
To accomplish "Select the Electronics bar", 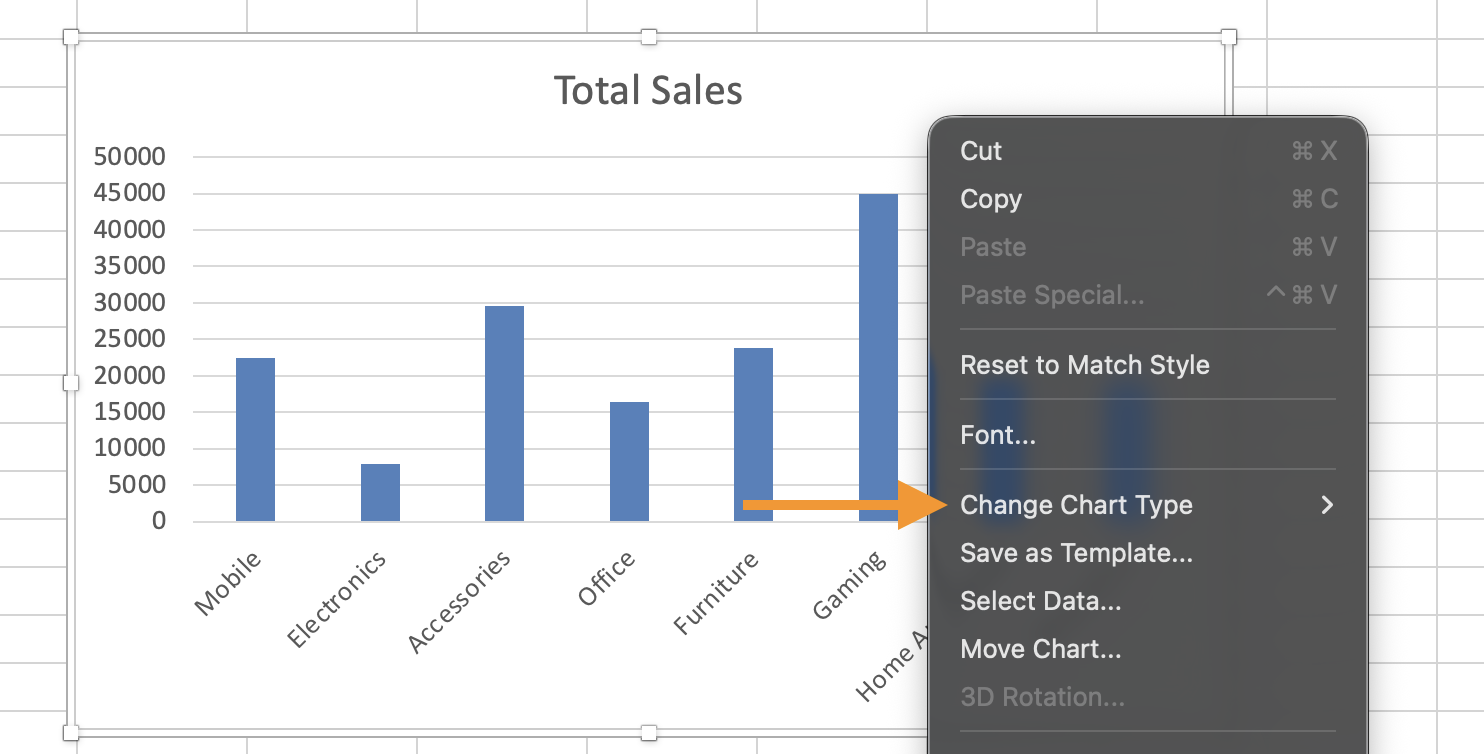I will tap(380, 492).
